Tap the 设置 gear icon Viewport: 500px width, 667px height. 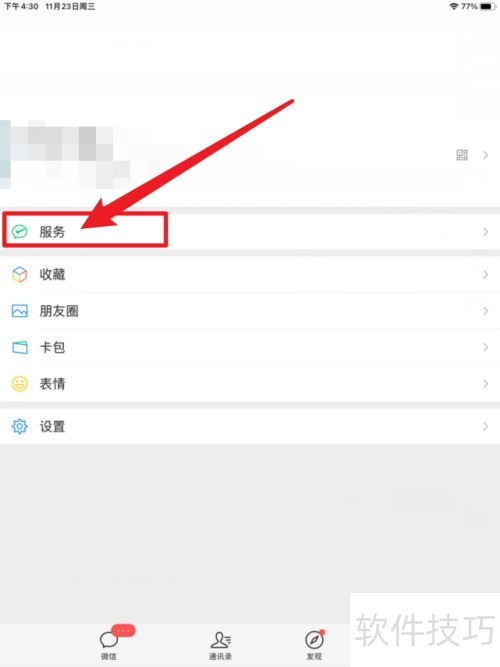point(20,426)
